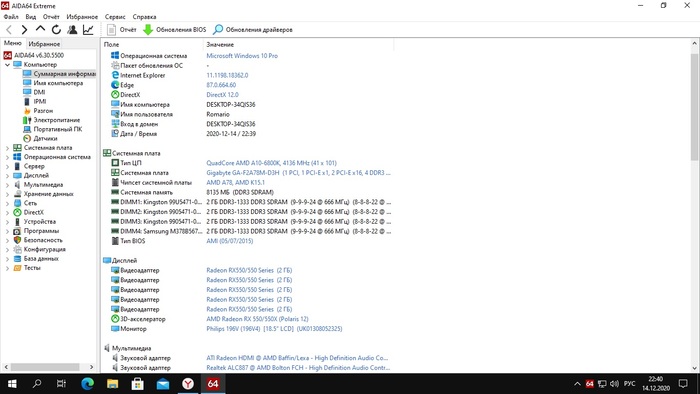Open the Избранное menu in menu bar

pos(82,17)
